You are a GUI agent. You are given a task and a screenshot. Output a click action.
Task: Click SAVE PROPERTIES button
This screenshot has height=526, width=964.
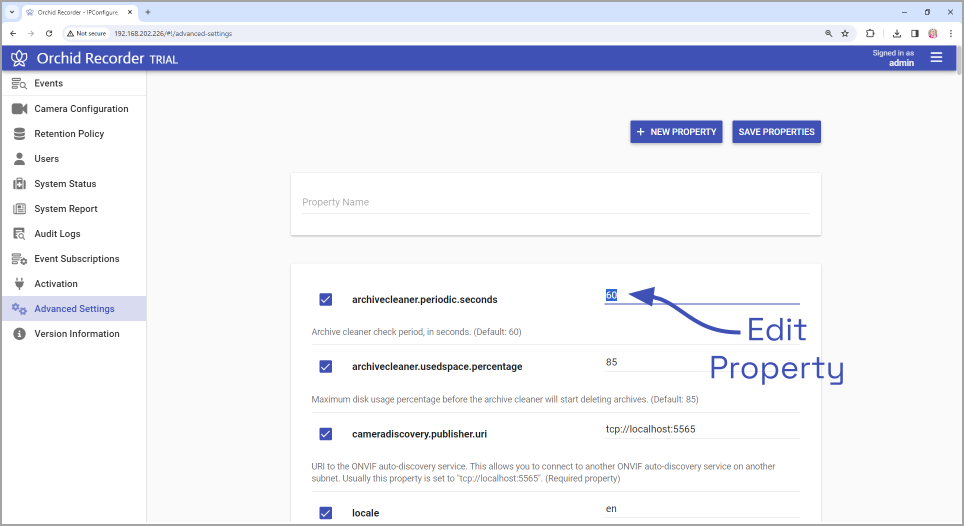point(776,132)
